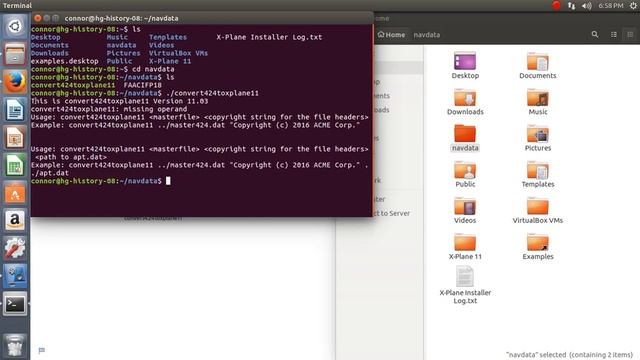
Task: Click the Terminal window title bar
Action: point(202,18)
